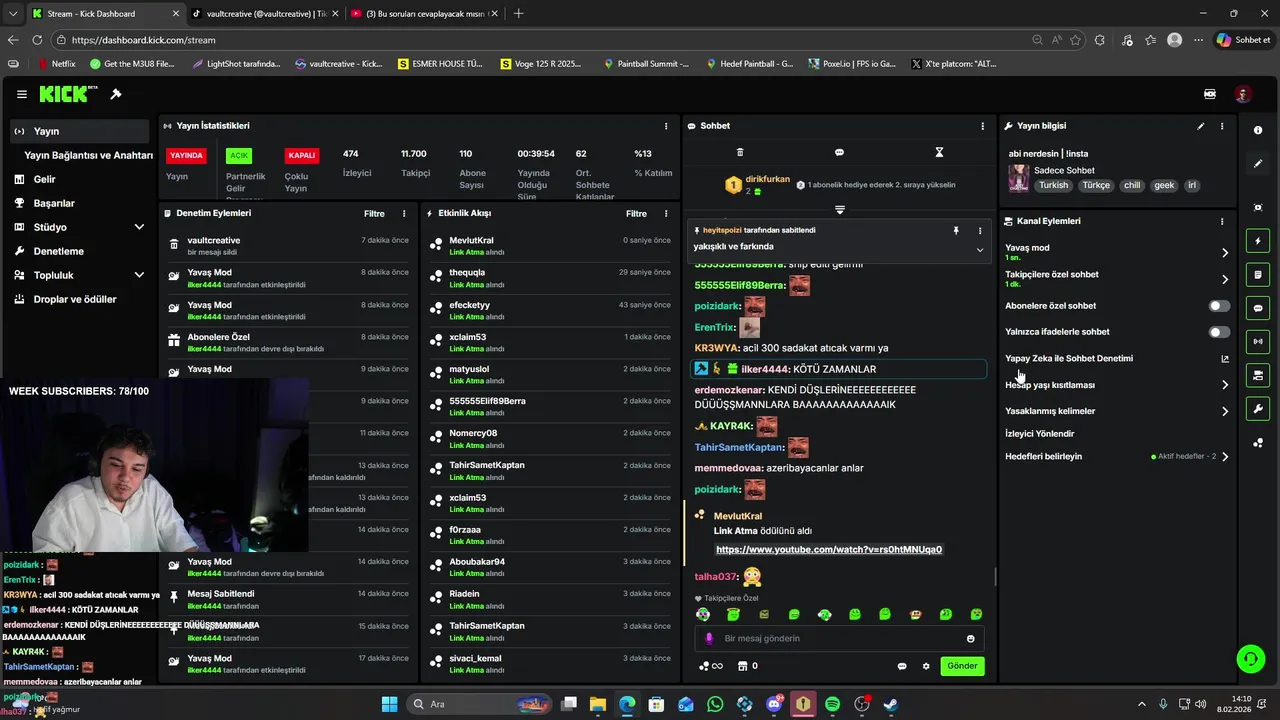1280x720 pixels.
Task: Open Yayın İstatistikleri panel options menu
Action: pos(666,126)
